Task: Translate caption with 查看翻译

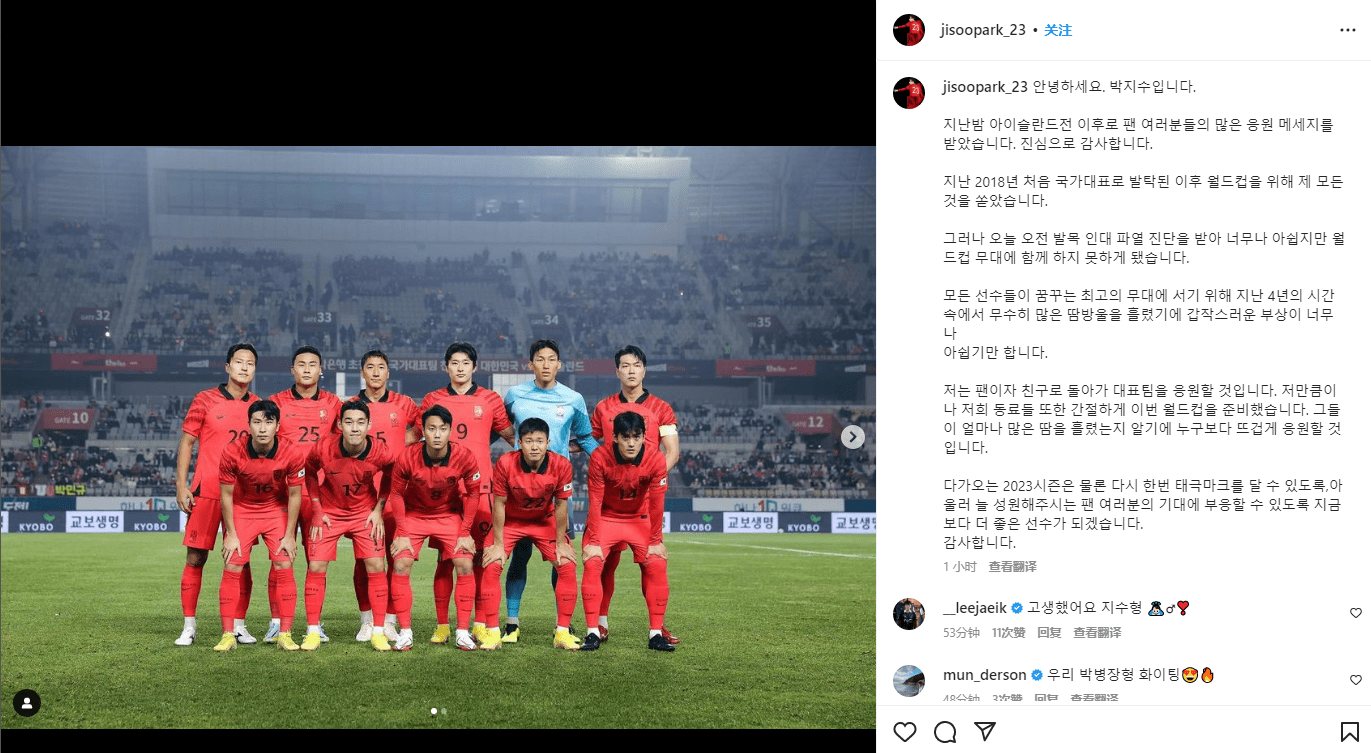Action: (1013, 566)
